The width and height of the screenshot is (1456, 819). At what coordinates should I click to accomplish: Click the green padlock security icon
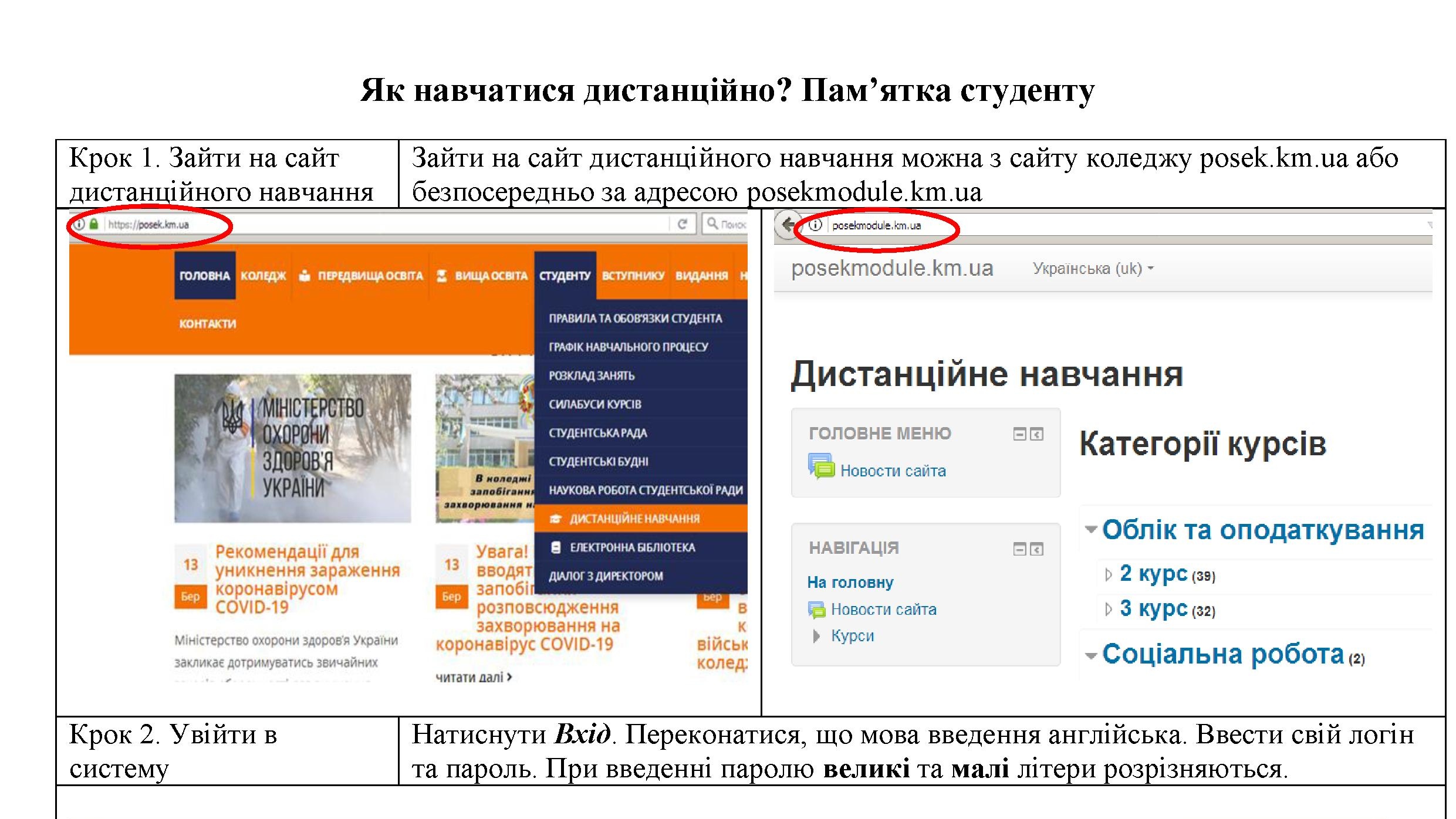[x=94, y=224]
